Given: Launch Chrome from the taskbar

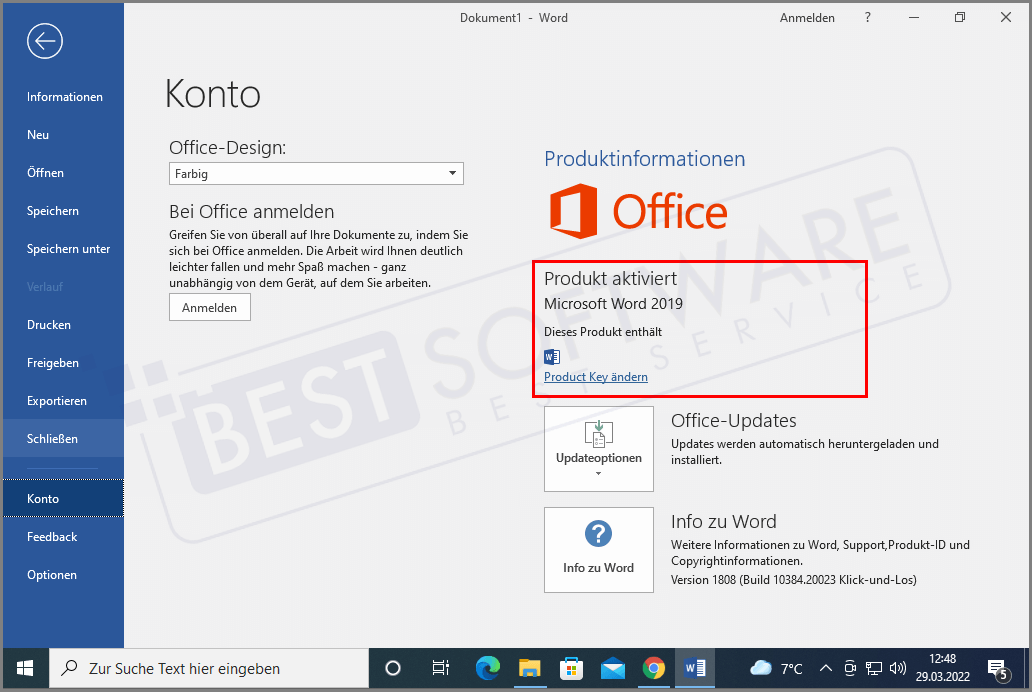Looking at the screenshot, I should [x=653, y=668].
